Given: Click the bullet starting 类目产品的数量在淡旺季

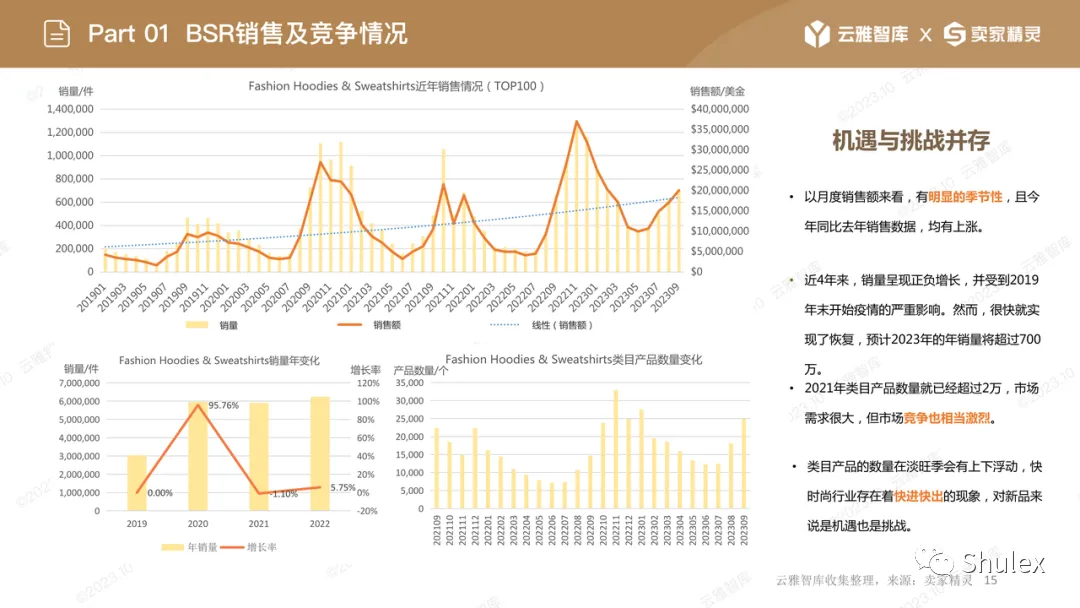Looking at the screenshot, I should [x=923, y=496].
